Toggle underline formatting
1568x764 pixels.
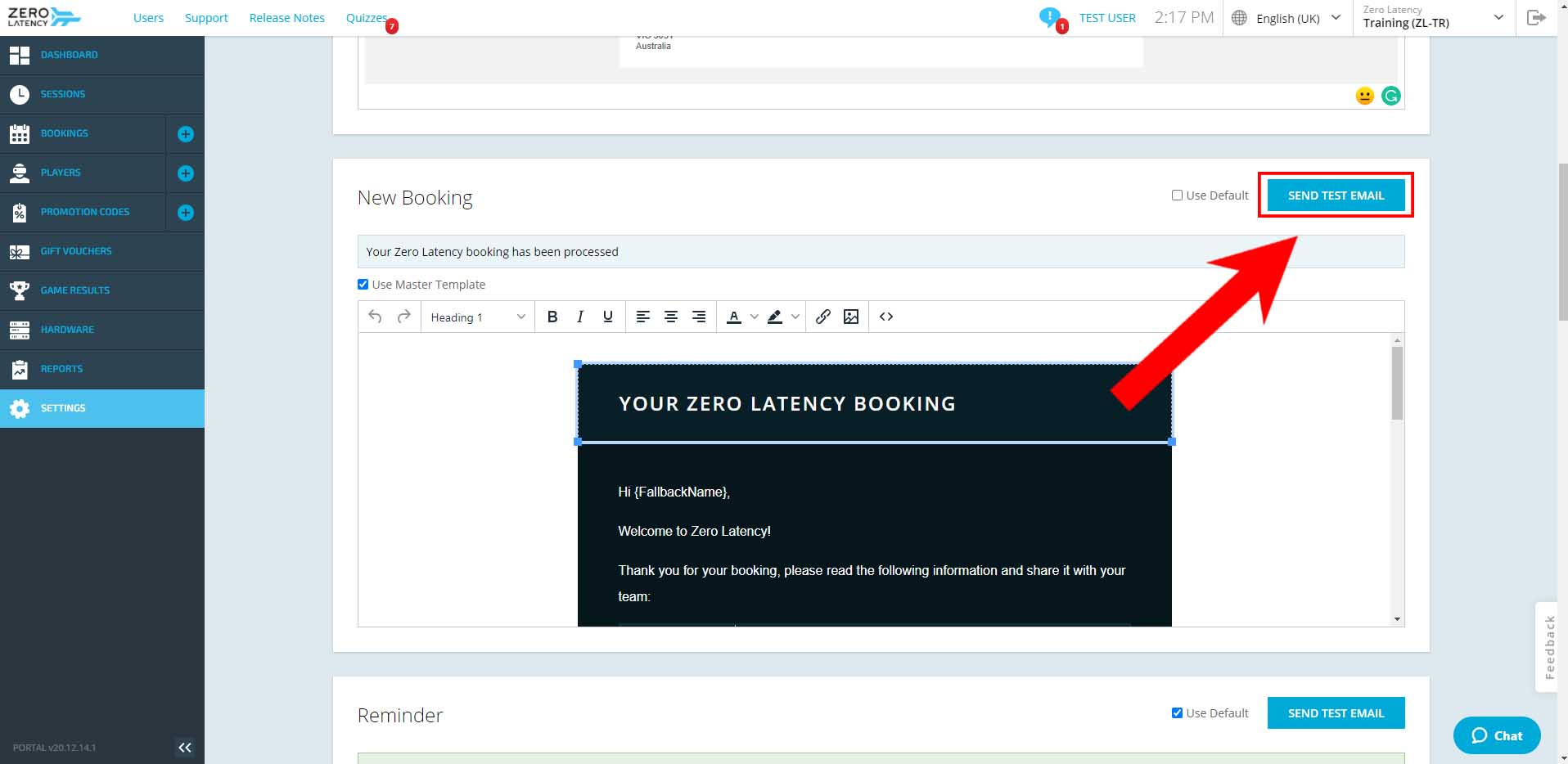(607, 317)
